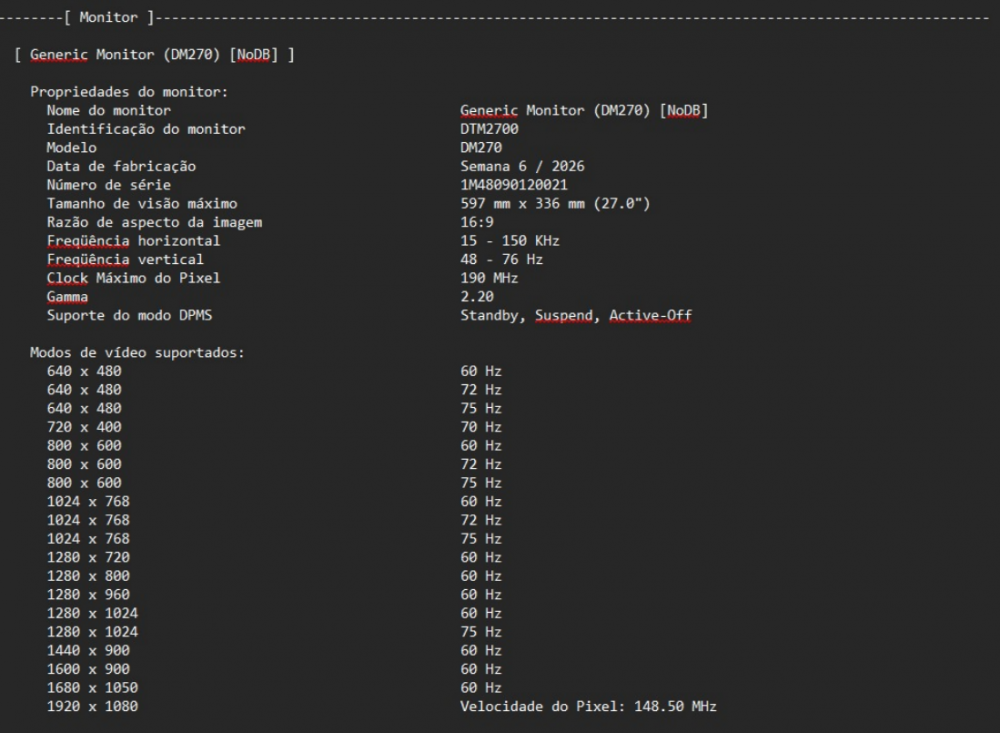Viewport: 1000px width, 733px height.
Task: Click the Gamma value 2.20
Action: click(476, 296)
